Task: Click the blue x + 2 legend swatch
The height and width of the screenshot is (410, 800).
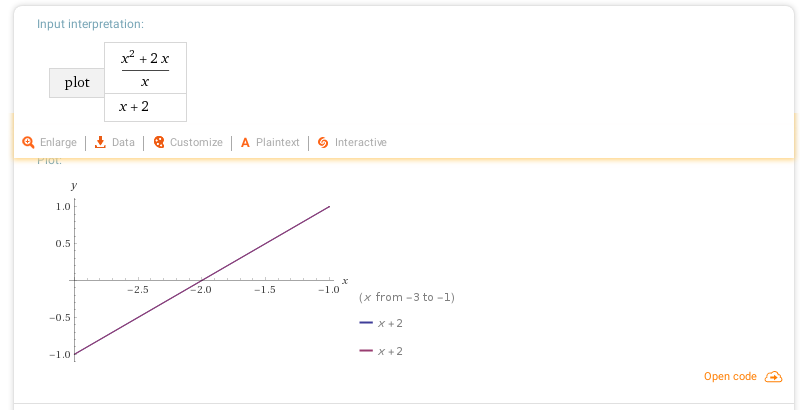Action: click(366, 323)
